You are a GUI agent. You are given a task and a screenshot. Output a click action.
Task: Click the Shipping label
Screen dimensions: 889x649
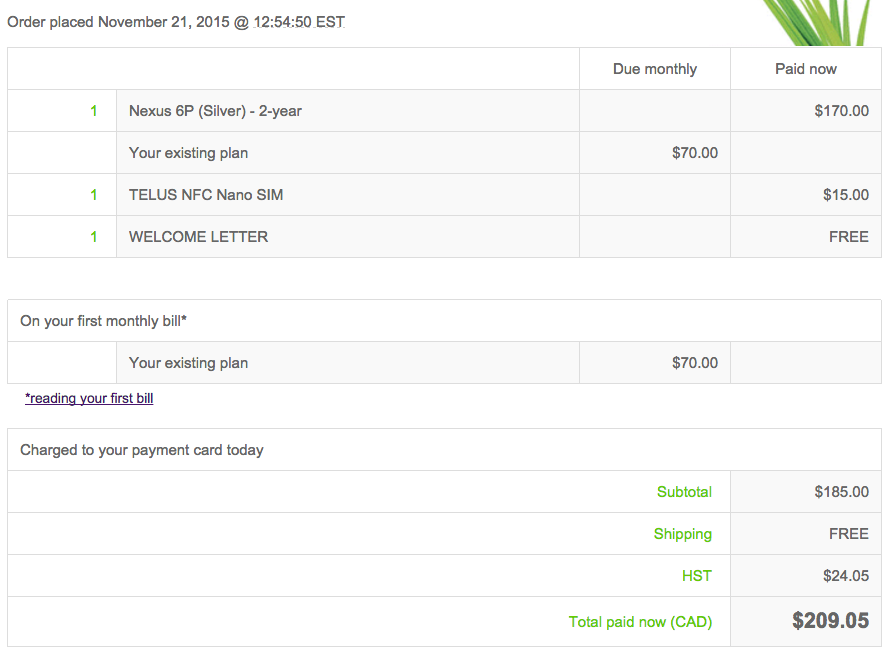[x=683, y=535]
